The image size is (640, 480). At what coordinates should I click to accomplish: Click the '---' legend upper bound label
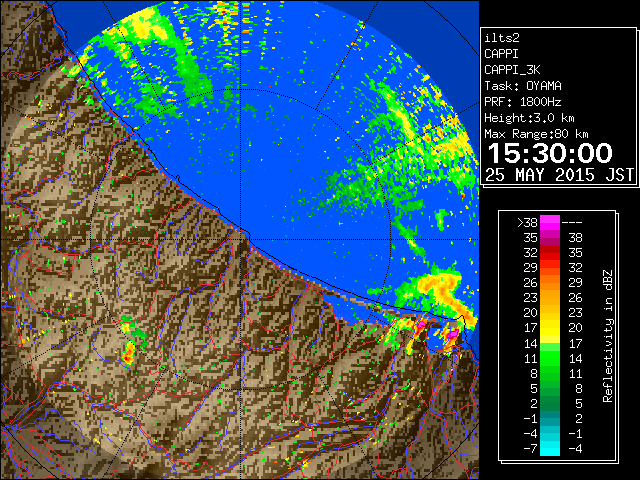tap(572, 223)
